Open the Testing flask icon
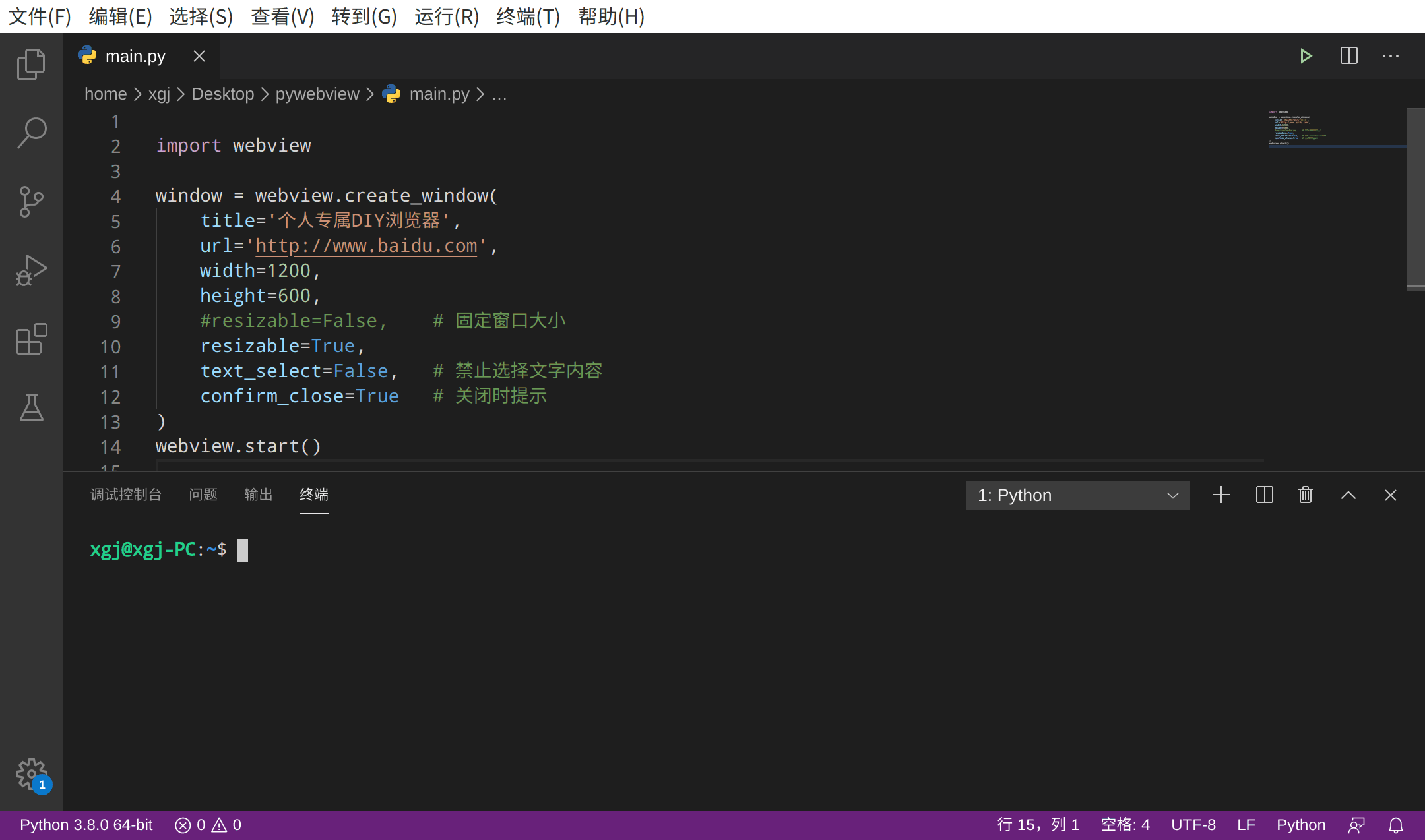The image size is (1425, 840). click(x=31, y=407)
